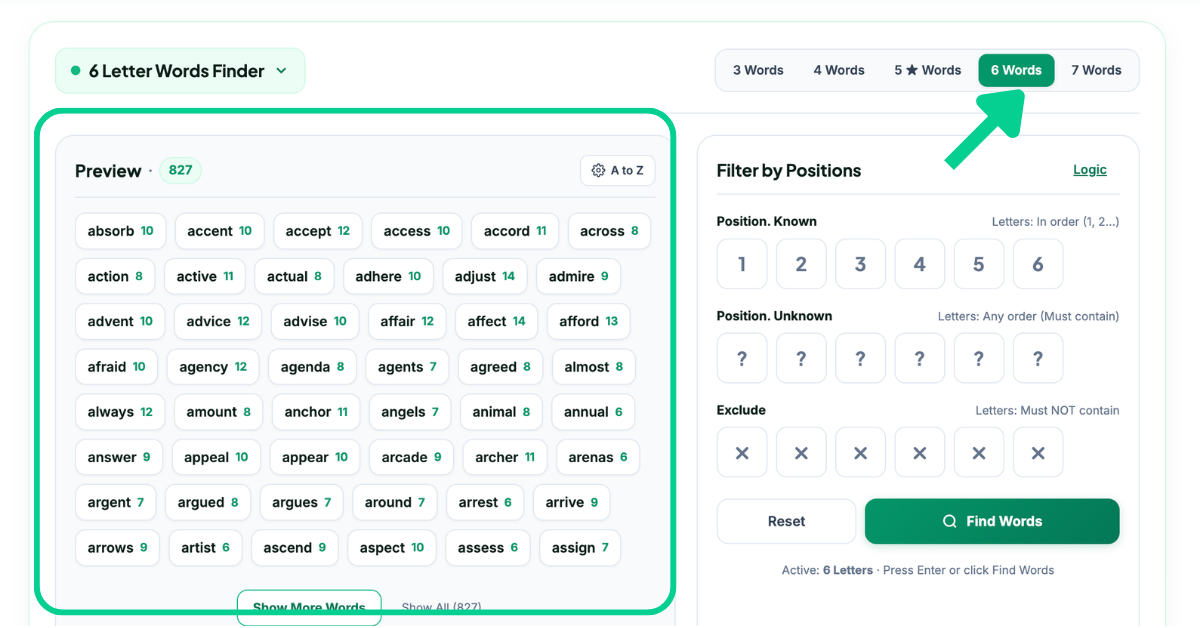Click the word chip 'adjust'
This screenshot has width=1200, height=628.
pyautogui.click(x=485, y=276)
